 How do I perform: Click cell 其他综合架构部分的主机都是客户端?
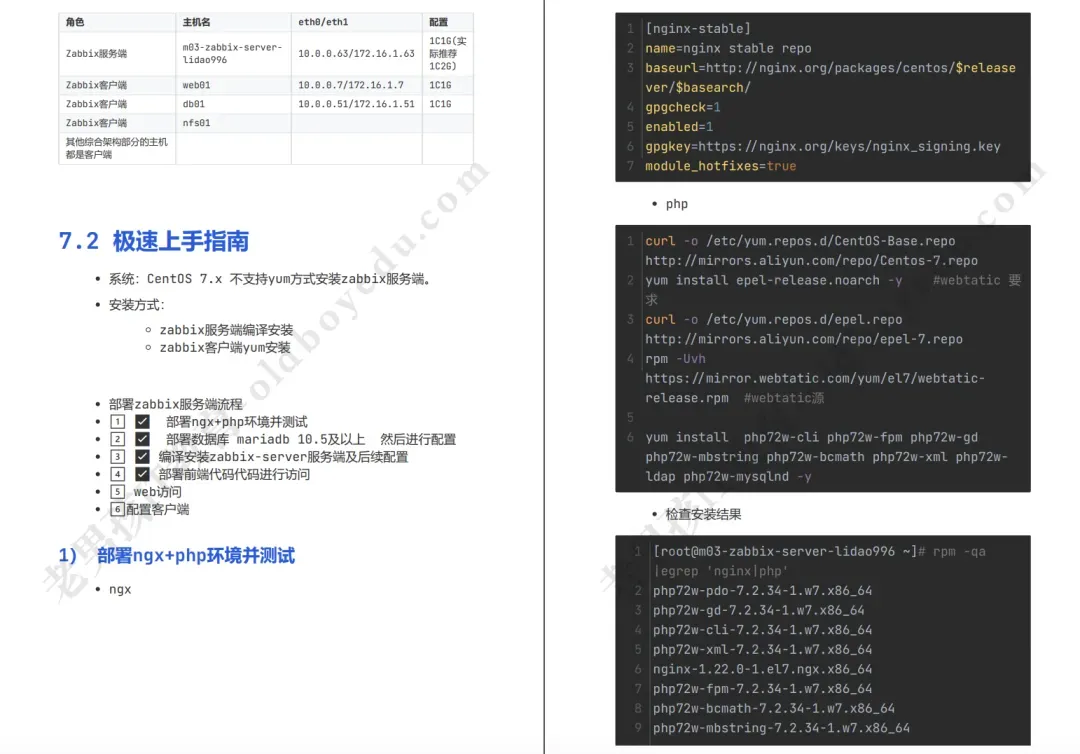point(116,148)
